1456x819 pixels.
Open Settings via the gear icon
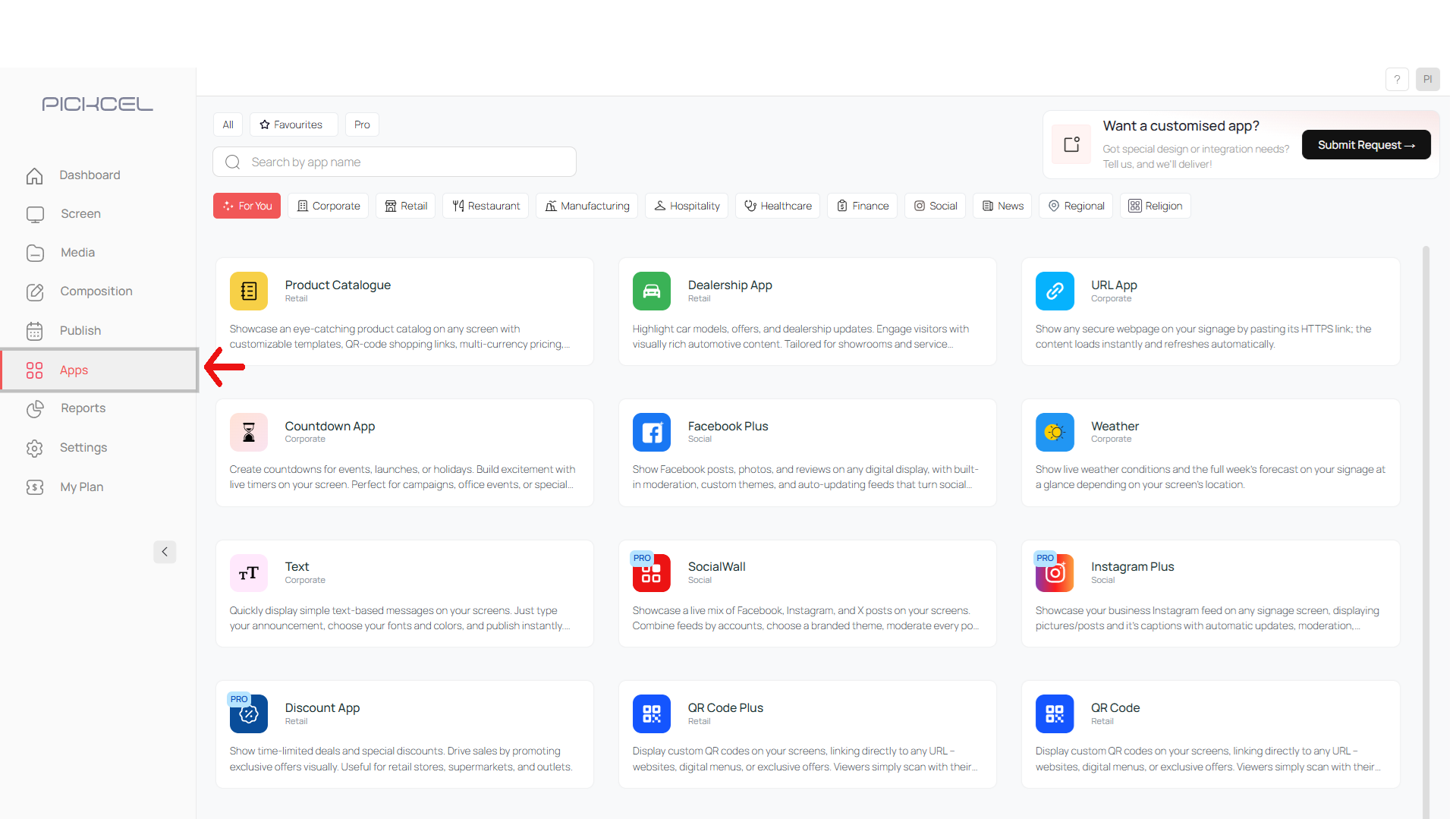click(35, 448)
